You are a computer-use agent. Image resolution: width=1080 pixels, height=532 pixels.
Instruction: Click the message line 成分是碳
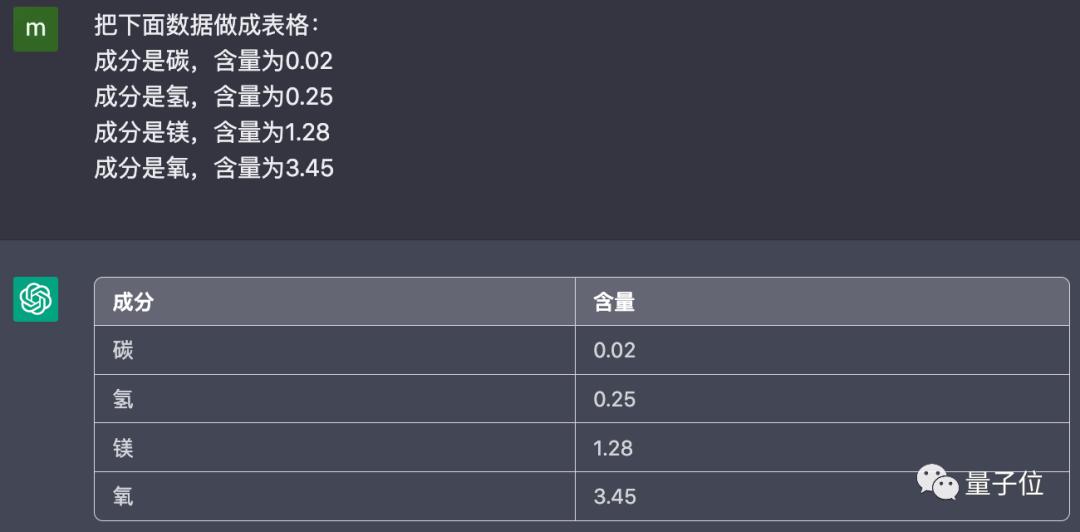212,61
